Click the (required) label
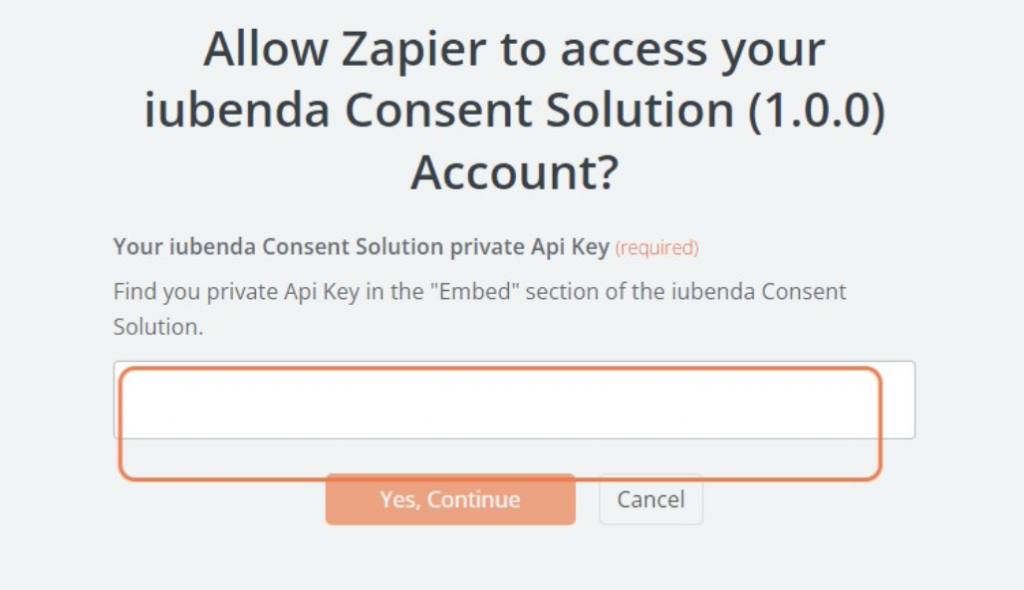 (657, 247)
